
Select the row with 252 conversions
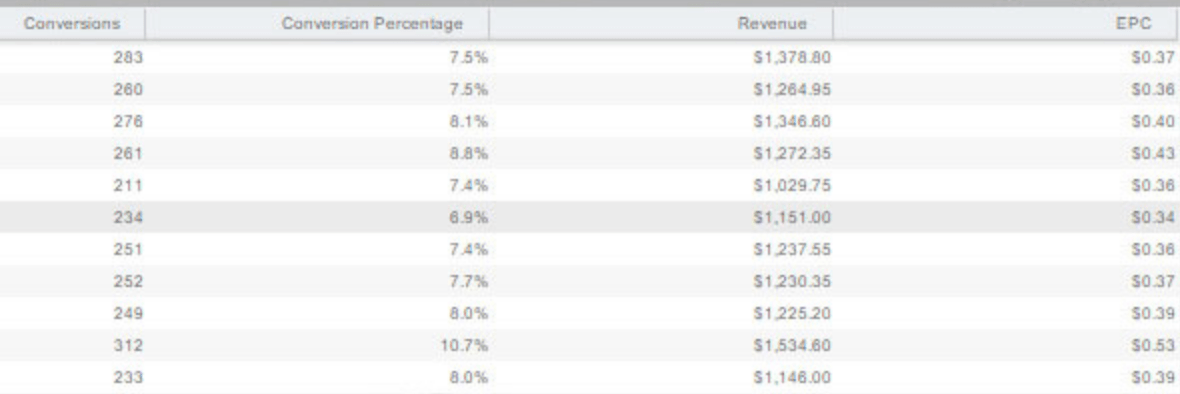(x=590, y=281)
